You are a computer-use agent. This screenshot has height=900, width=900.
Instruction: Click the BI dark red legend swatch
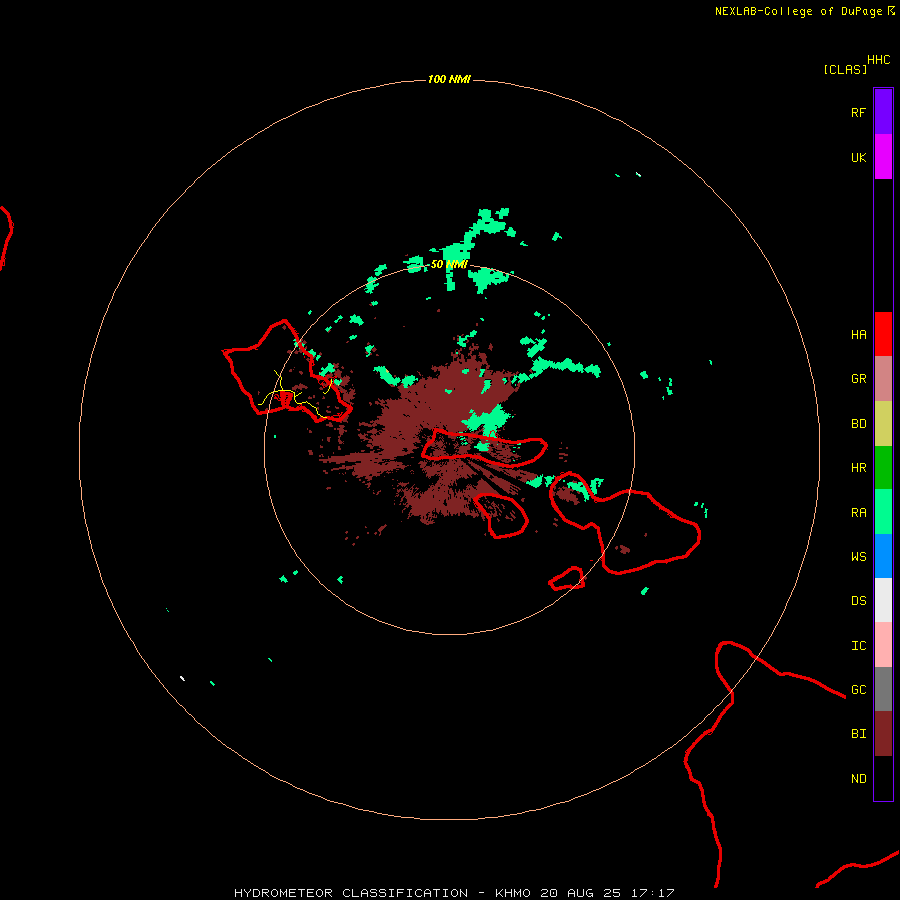[x=883, y=734]
